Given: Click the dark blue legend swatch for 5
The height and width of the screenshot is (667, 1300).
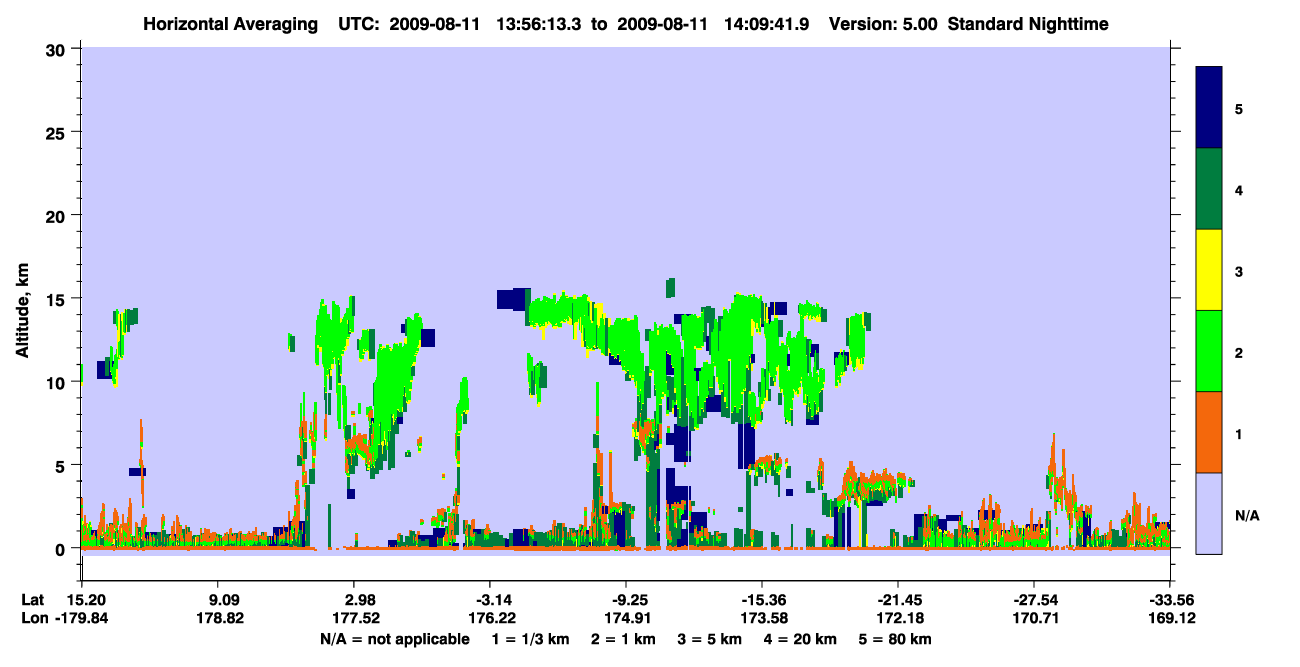Looking at the screenshot, I should coord(1209,108).
